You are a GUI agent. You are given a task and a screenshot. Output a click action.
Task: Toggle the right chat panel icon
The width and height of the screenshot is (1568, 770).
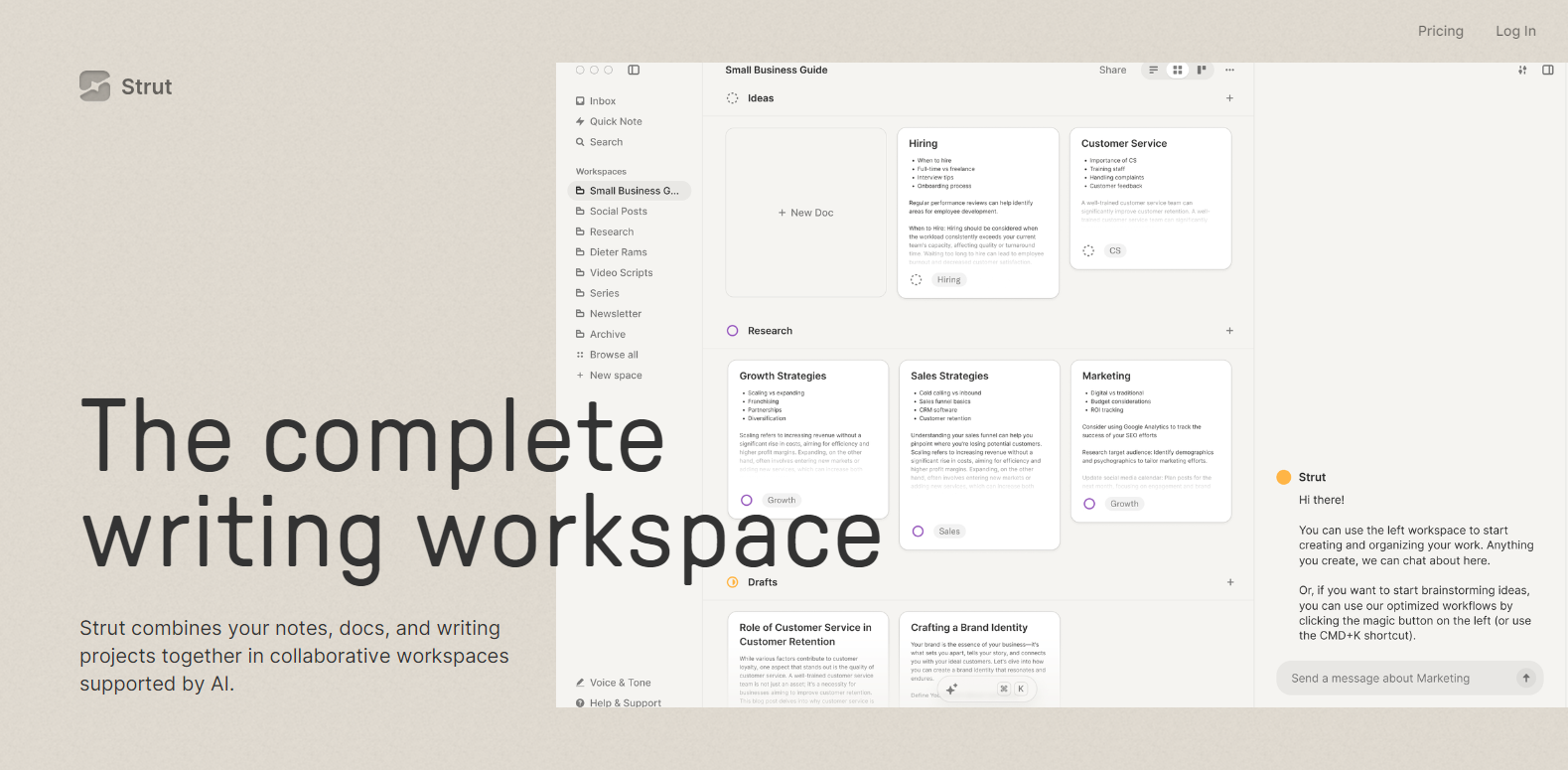[1547, 70]
